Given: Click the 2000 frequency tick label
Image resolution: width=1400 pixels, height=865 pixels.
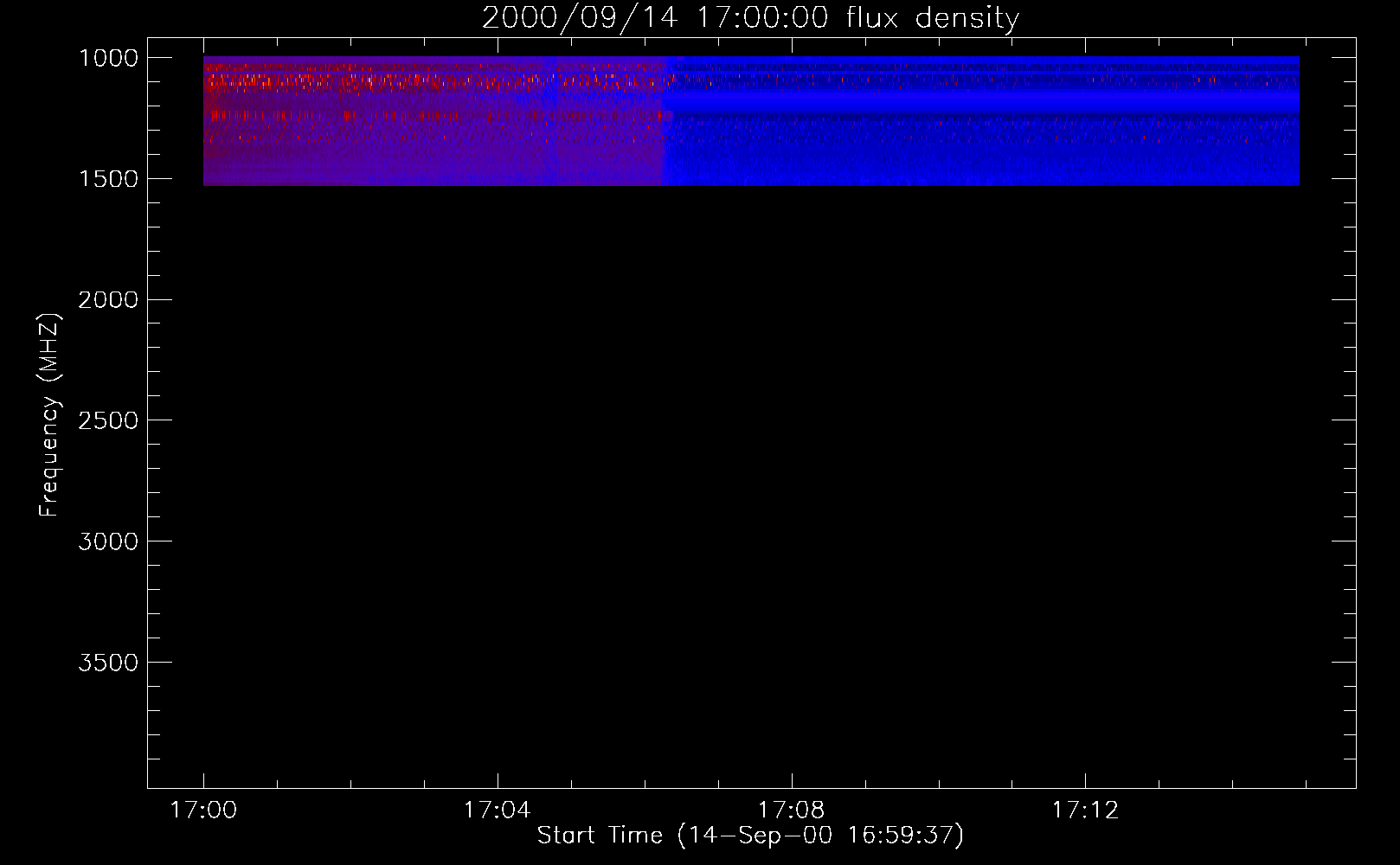Looking at the screenshot, I should click(x=109, y=300).
